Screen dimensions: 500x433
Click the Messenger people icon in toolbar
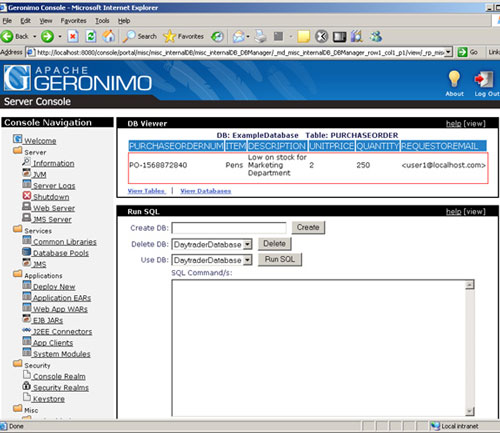pos(375,36)
